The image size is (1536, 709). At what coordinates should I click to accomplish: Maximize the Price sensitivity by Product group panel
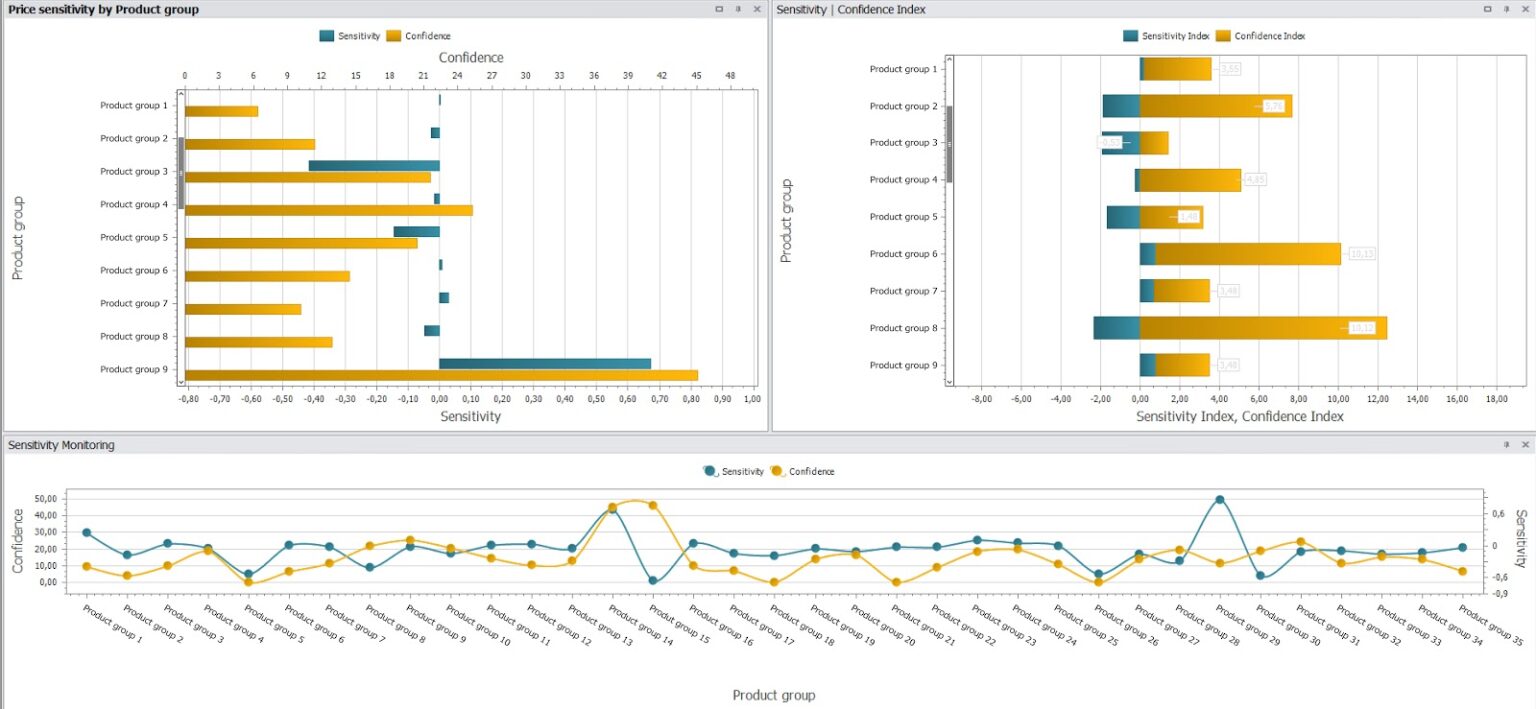(x=719, y=9)
